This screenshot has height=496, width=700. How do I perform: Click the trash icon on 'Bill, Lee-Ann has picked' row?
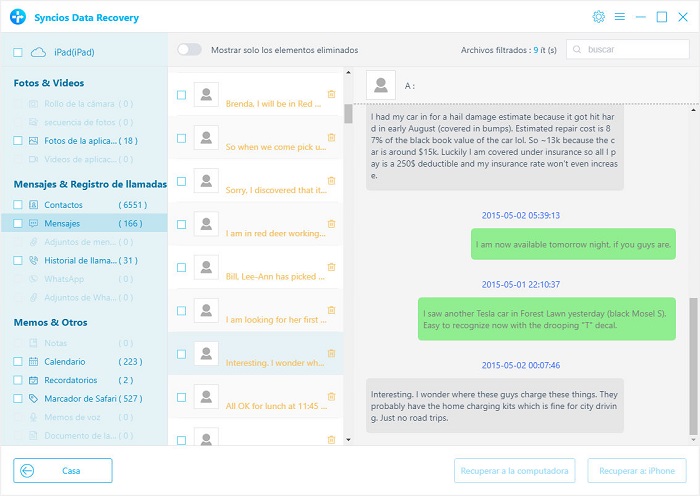click(x=331, y=267)
